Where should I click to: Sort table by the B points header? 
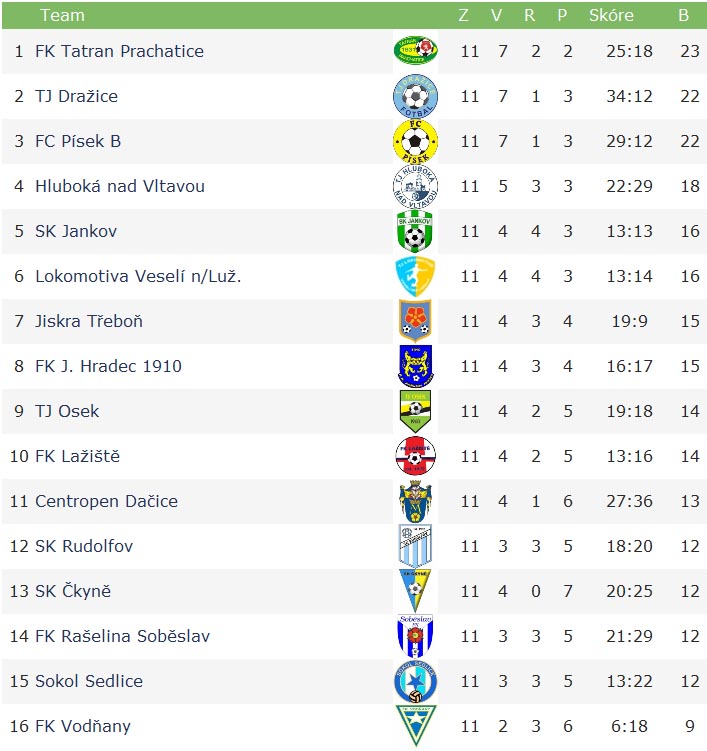pyautogui.click(x=684, y=15)
